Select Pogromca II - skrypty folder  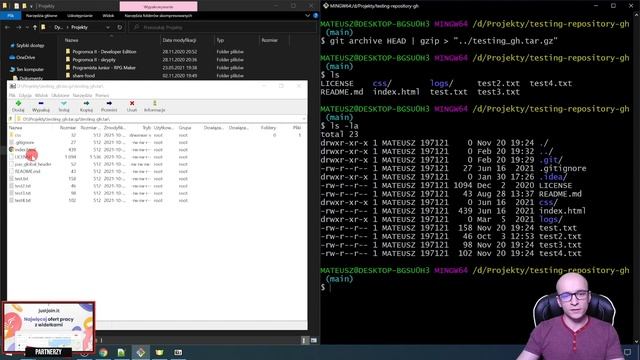[x=94, y=60]
